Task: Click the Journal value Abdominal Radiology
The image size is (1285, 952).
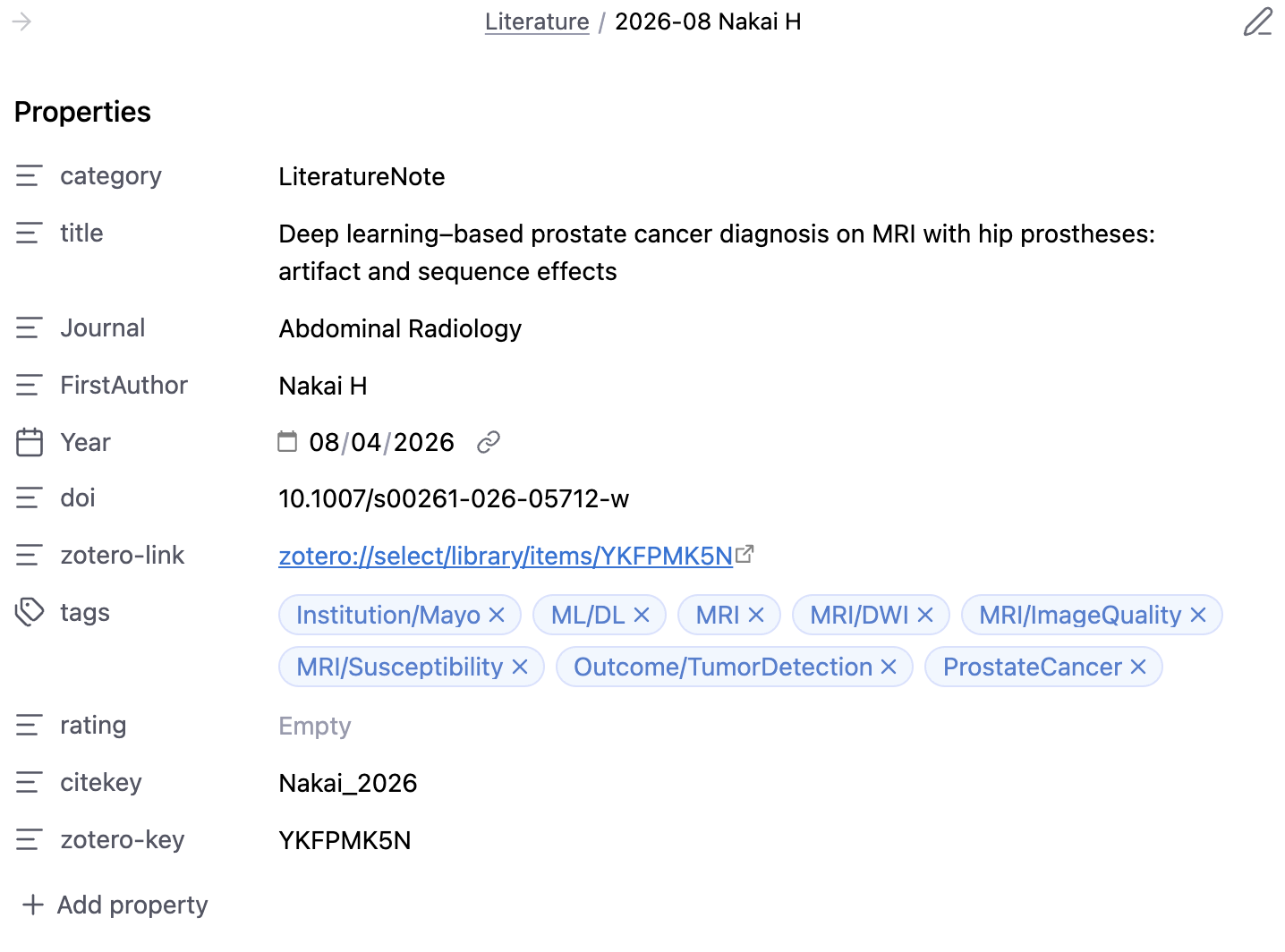Action: (x=400, y=328)
